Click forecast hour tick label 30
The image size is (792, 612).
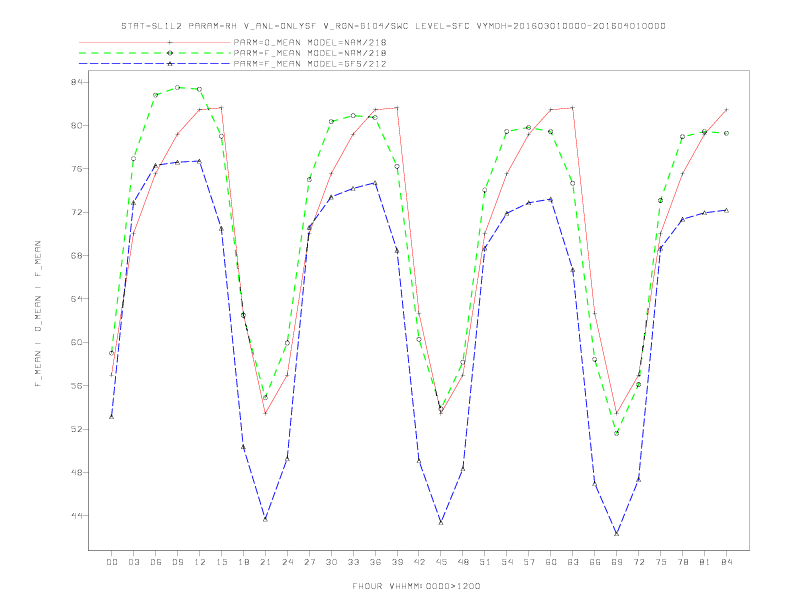[331, 562]
